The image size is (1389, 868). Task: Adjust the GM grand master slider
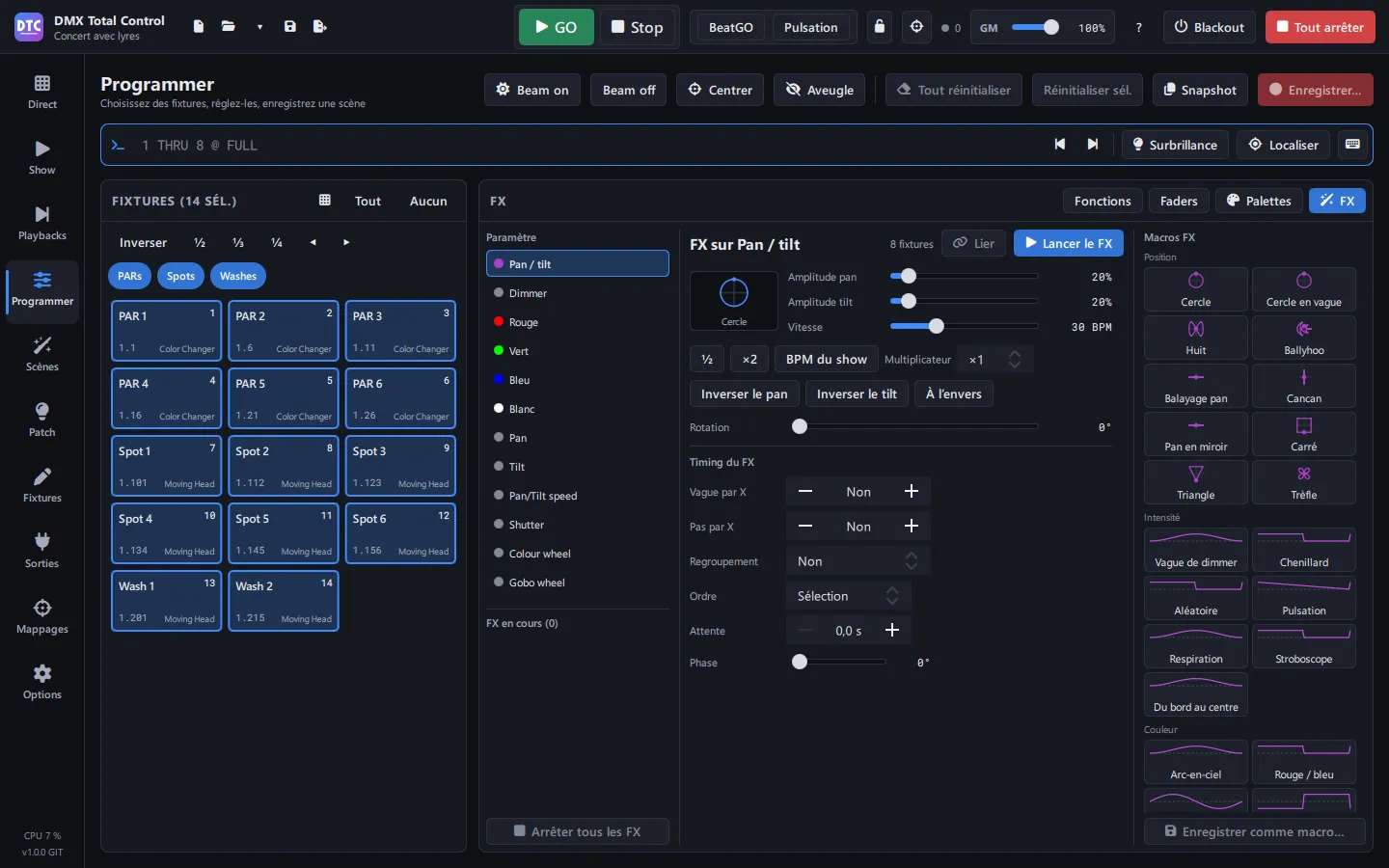[1036, 28]
